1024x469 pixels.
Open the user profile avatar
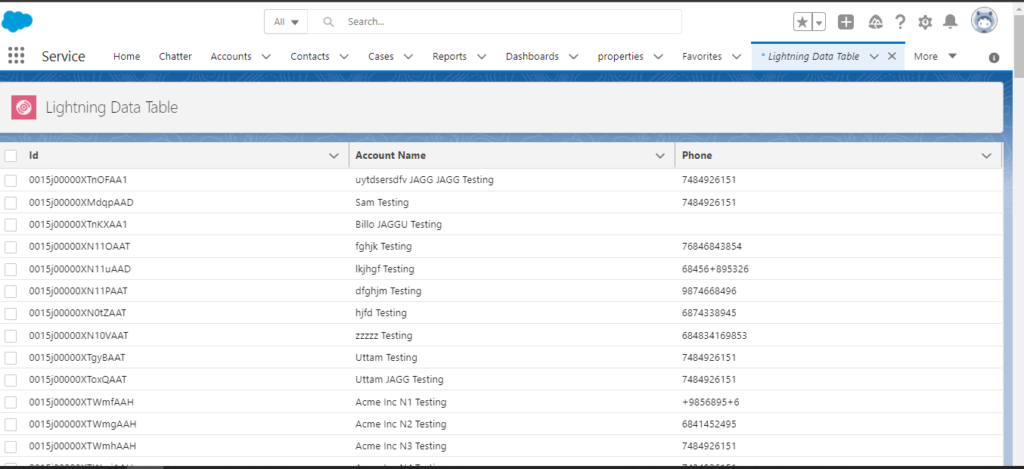coord(984,21)
